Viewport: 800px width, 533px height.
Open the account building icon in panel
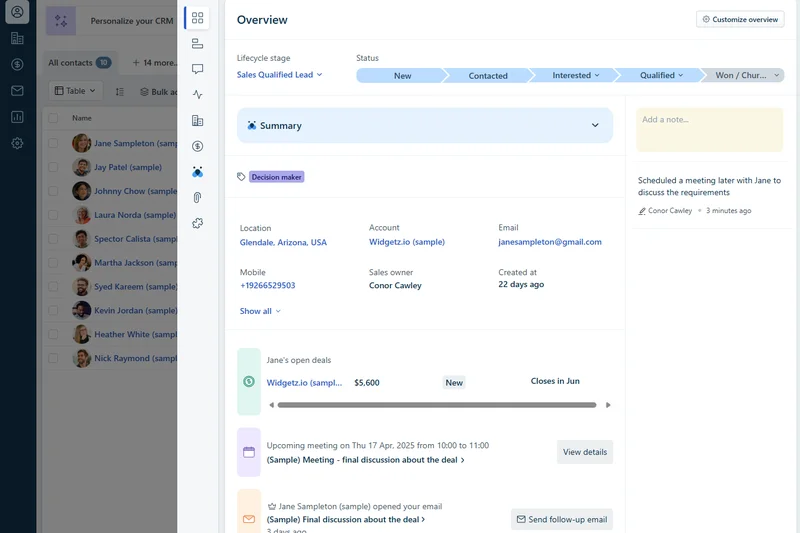[197, 121]
